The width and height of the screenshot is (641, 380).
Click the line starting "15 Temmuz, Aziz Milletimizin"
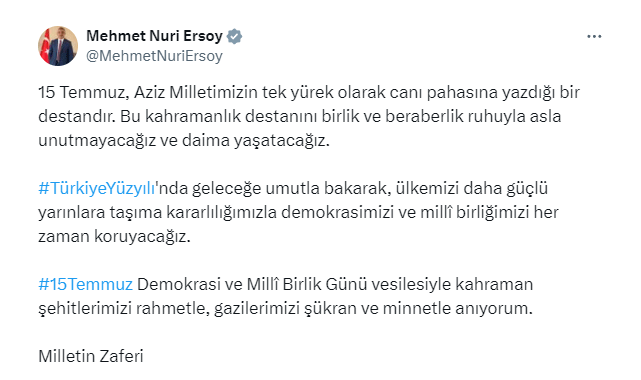click(x=309, y=93)
